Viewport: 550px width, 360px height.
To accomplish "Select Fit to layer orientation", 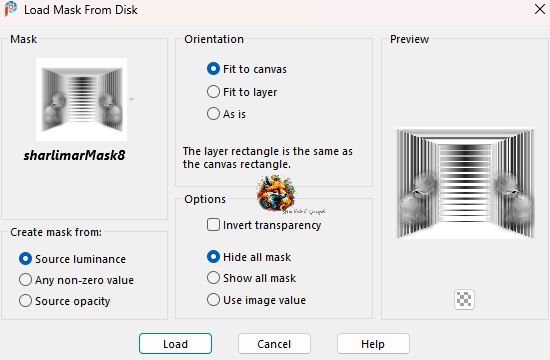I will (x=242, y=92).
